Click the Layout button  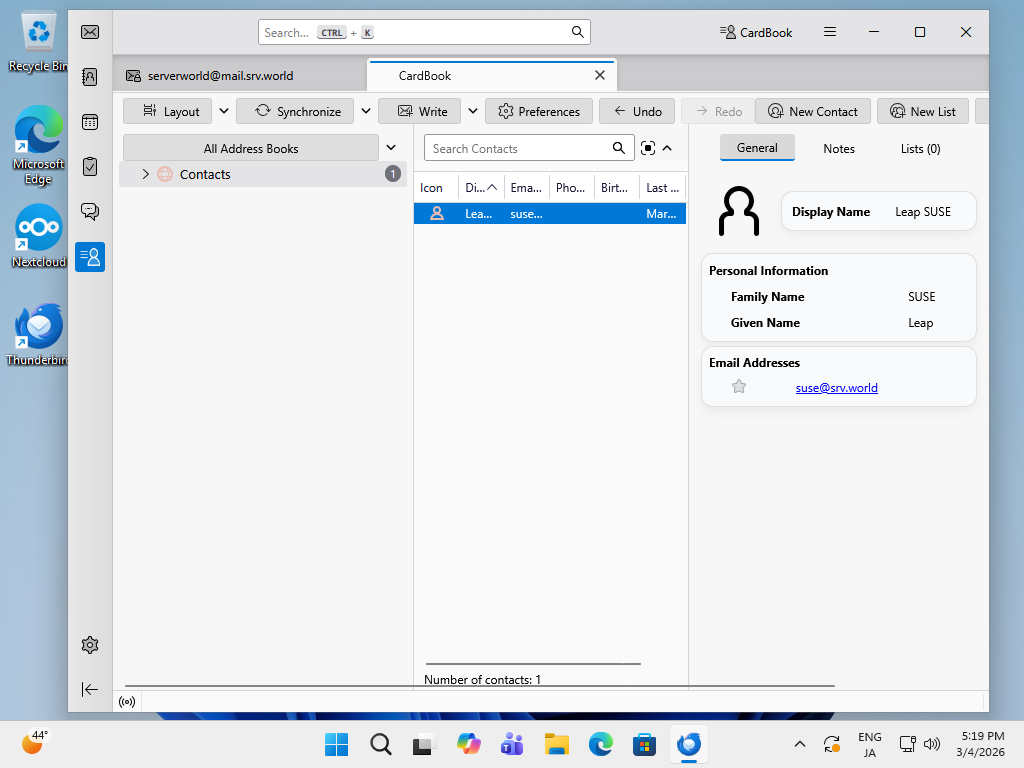pos(168,111)
